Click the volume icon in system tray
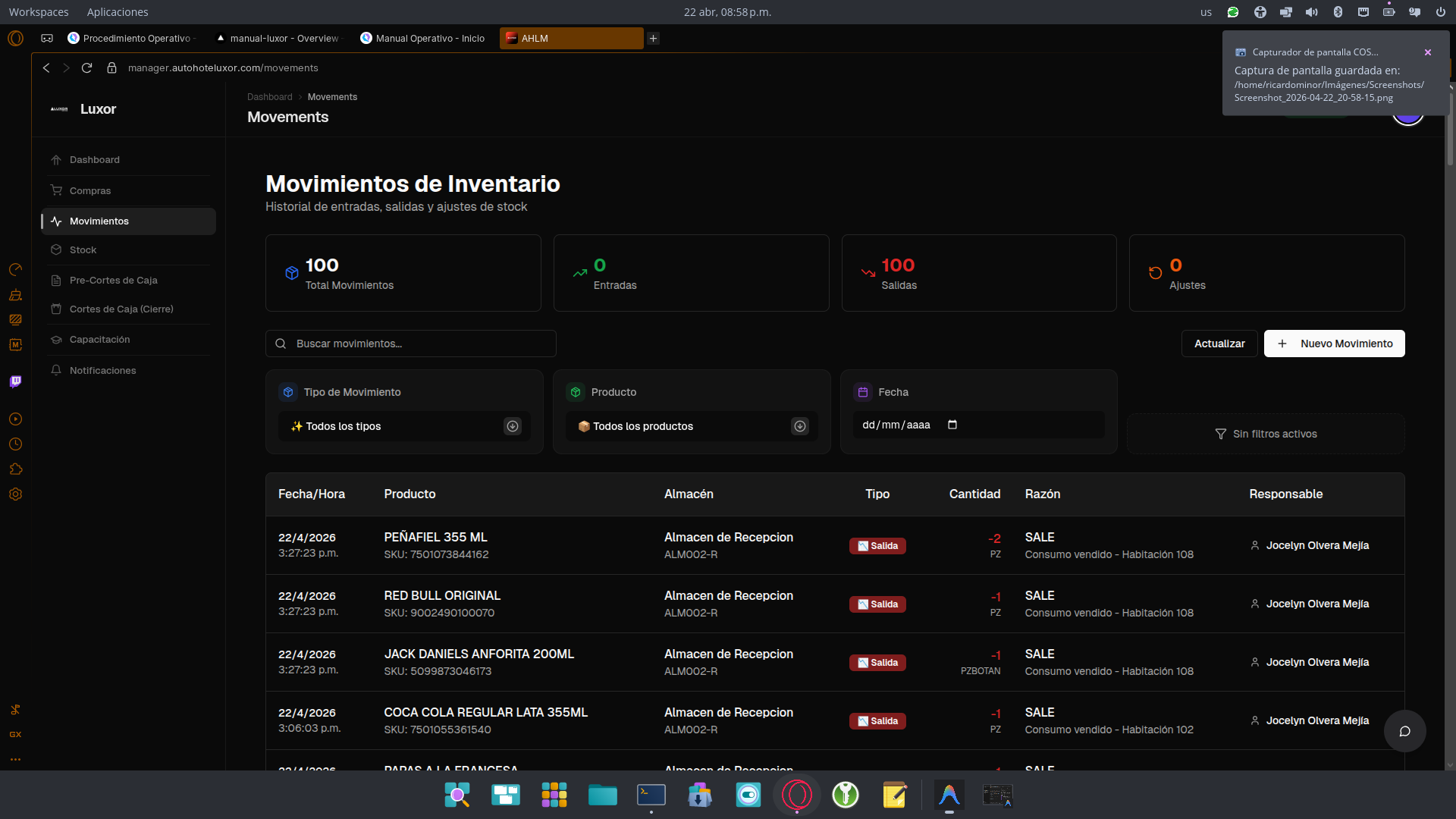1456x819 pixels. tap(1312, 12)
